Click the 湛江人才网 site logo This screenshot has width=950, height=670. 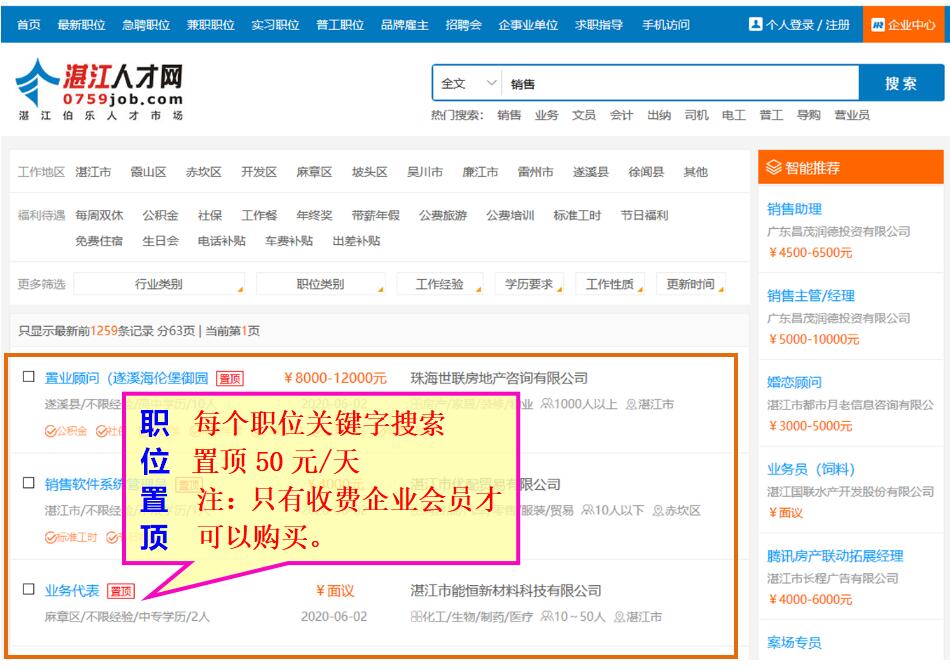click(100, 90)
